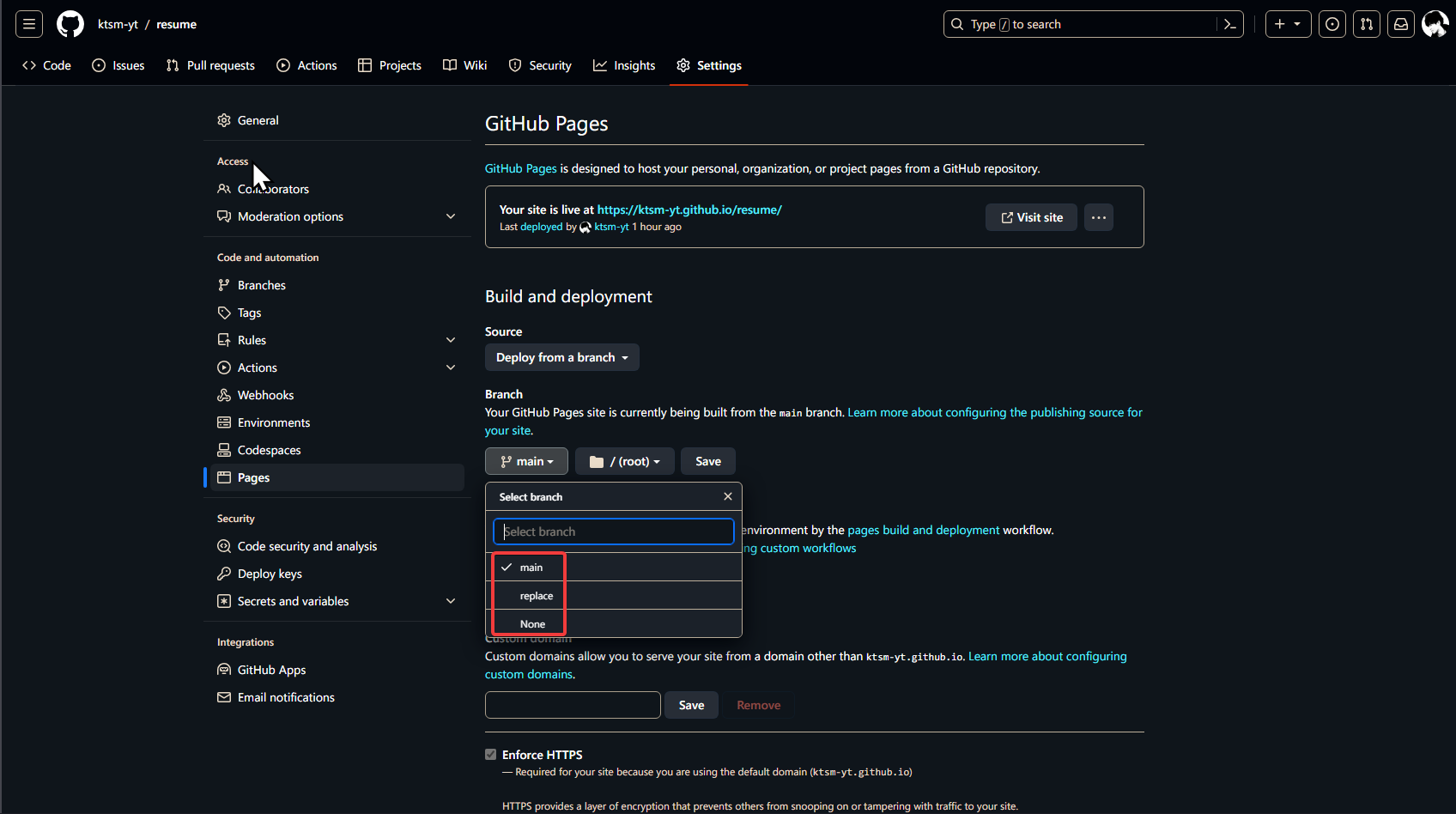Open pull requests icon in the header

click(1367, 24)
